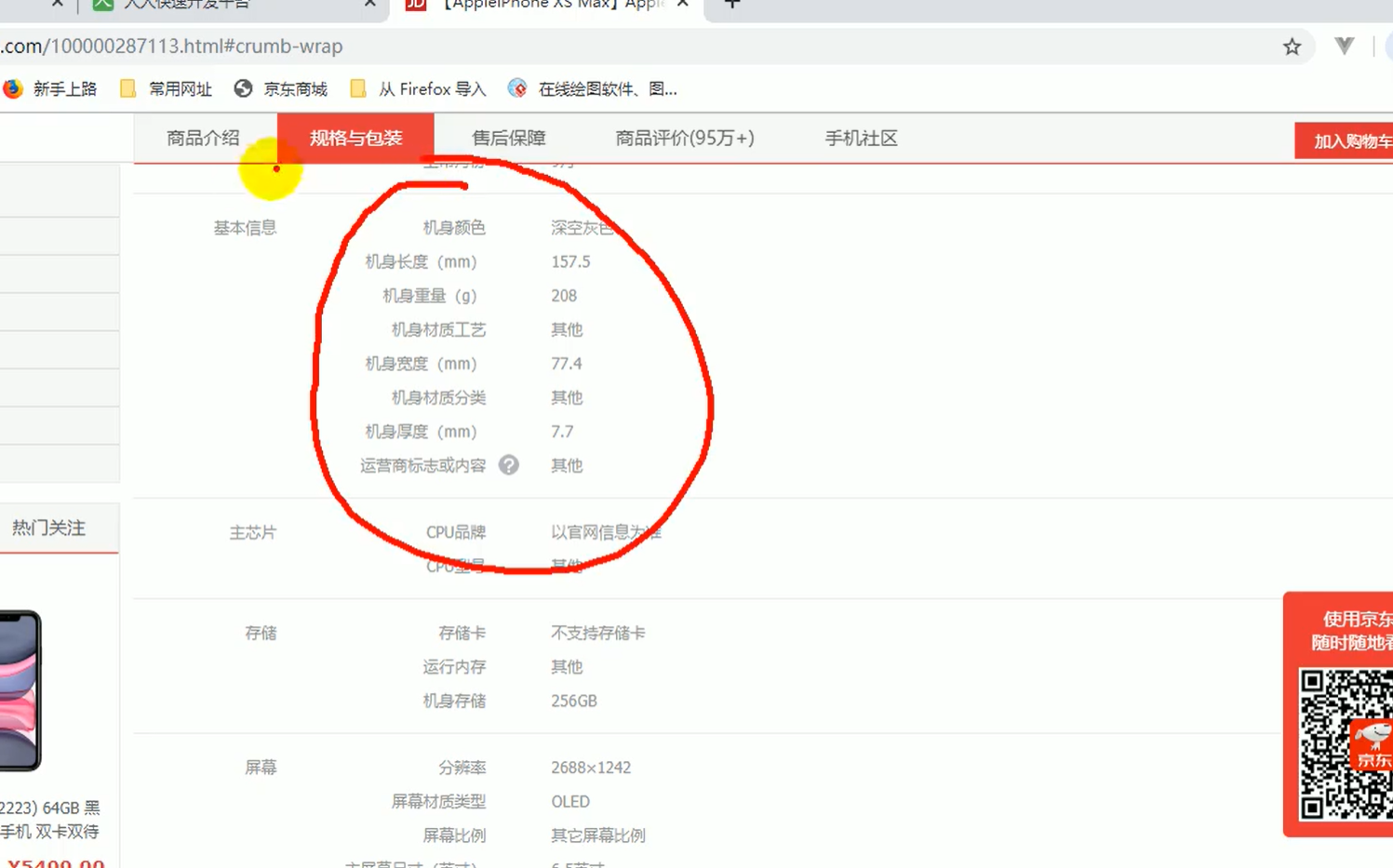Viewport: 1393px width, 868px height.
Task: Open the phone product thumbnail in sidebar
Action: (20, 690)
